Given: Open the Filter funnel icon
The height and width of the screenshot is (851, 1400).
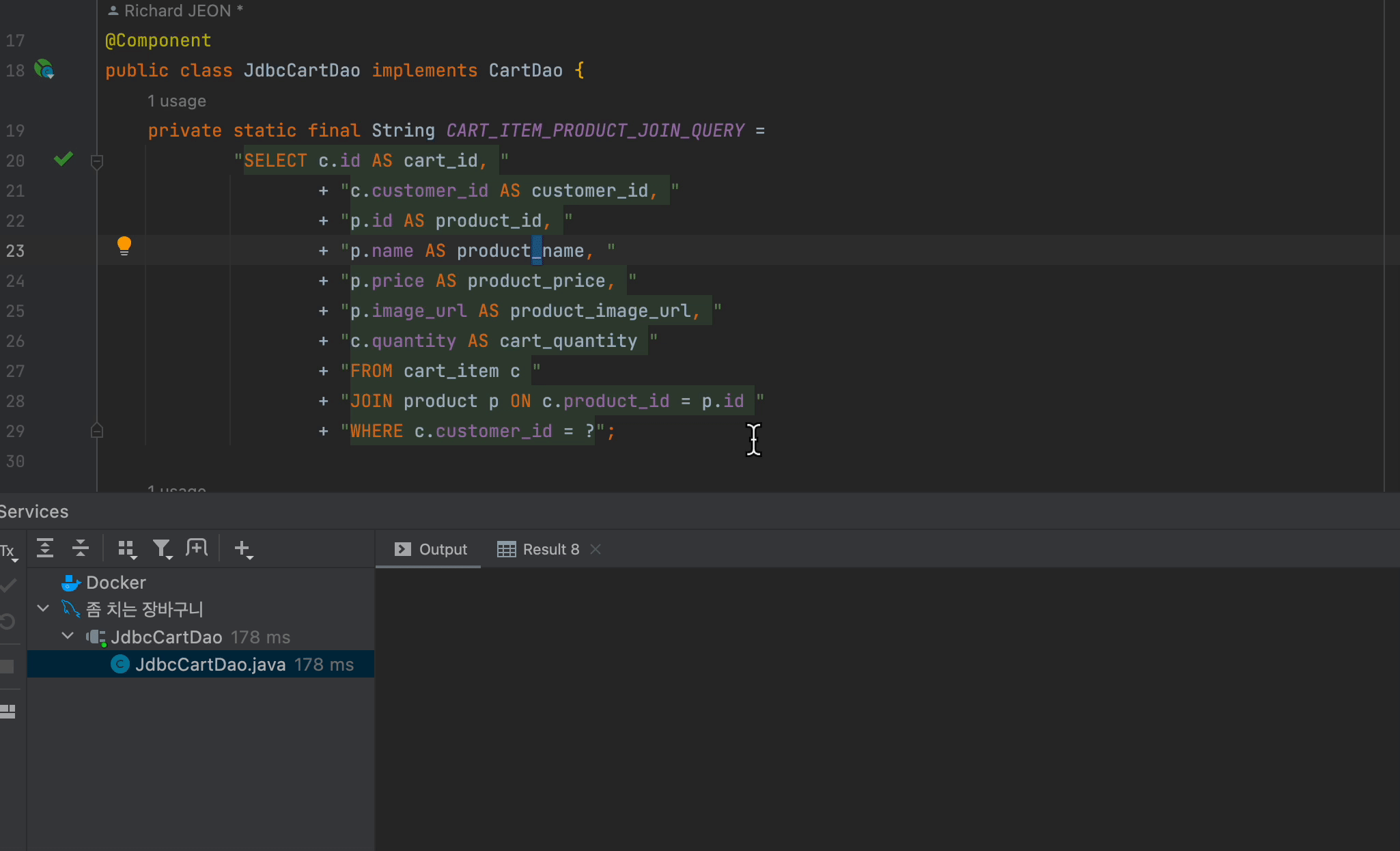Looking at the screenshot, I should pos(162,549).
